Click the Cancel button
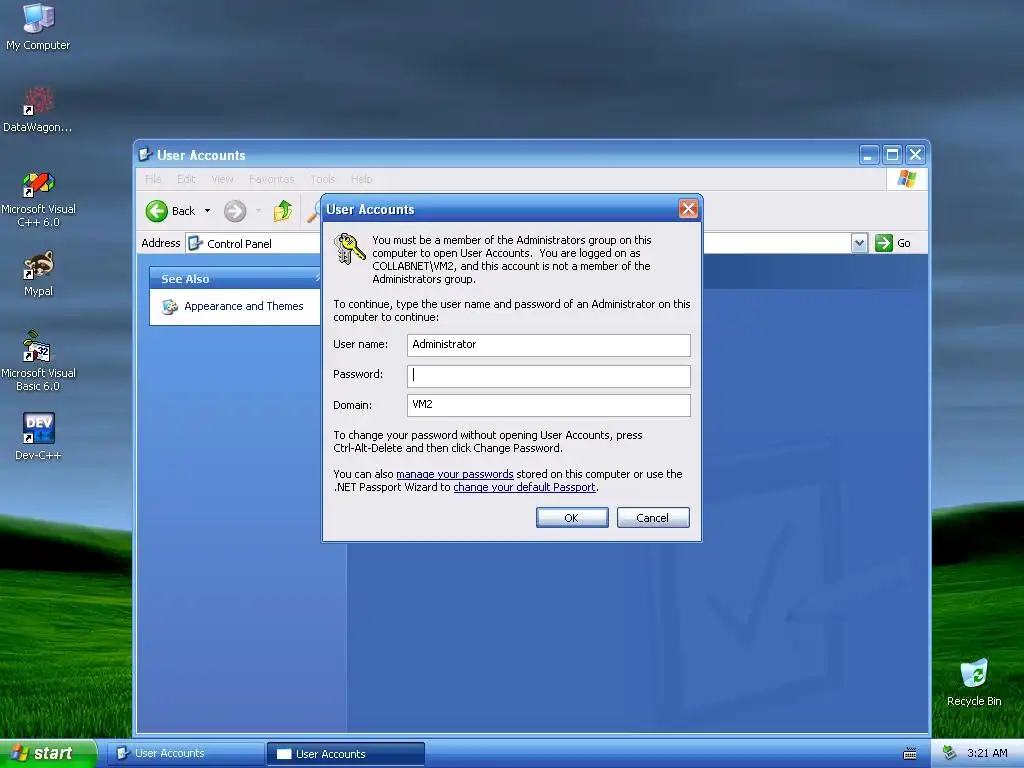The height and width of the screenshot is (768, 1024). (653, 517)
